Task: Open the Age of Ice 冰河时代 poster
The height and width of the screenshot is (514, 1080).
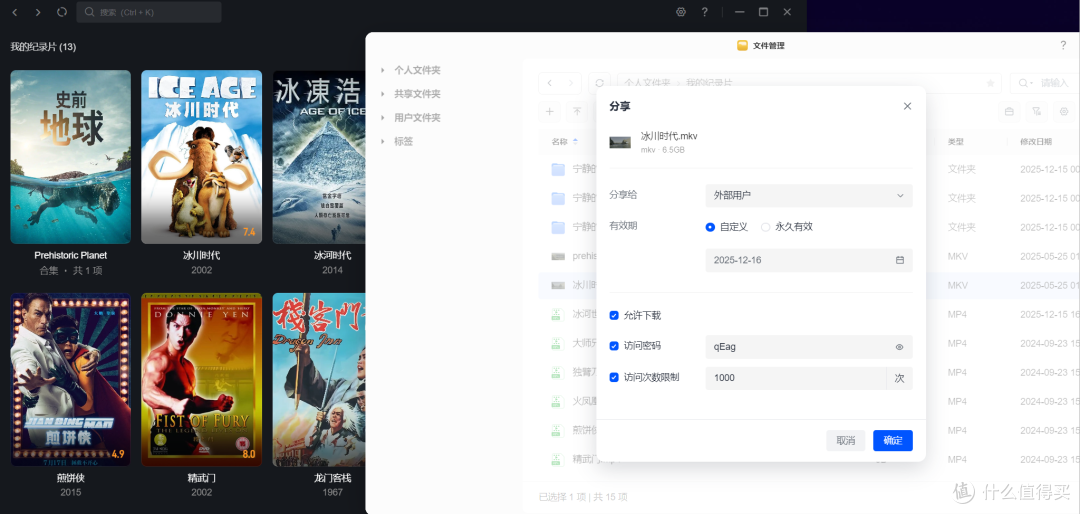Action: tap(319, 157)
